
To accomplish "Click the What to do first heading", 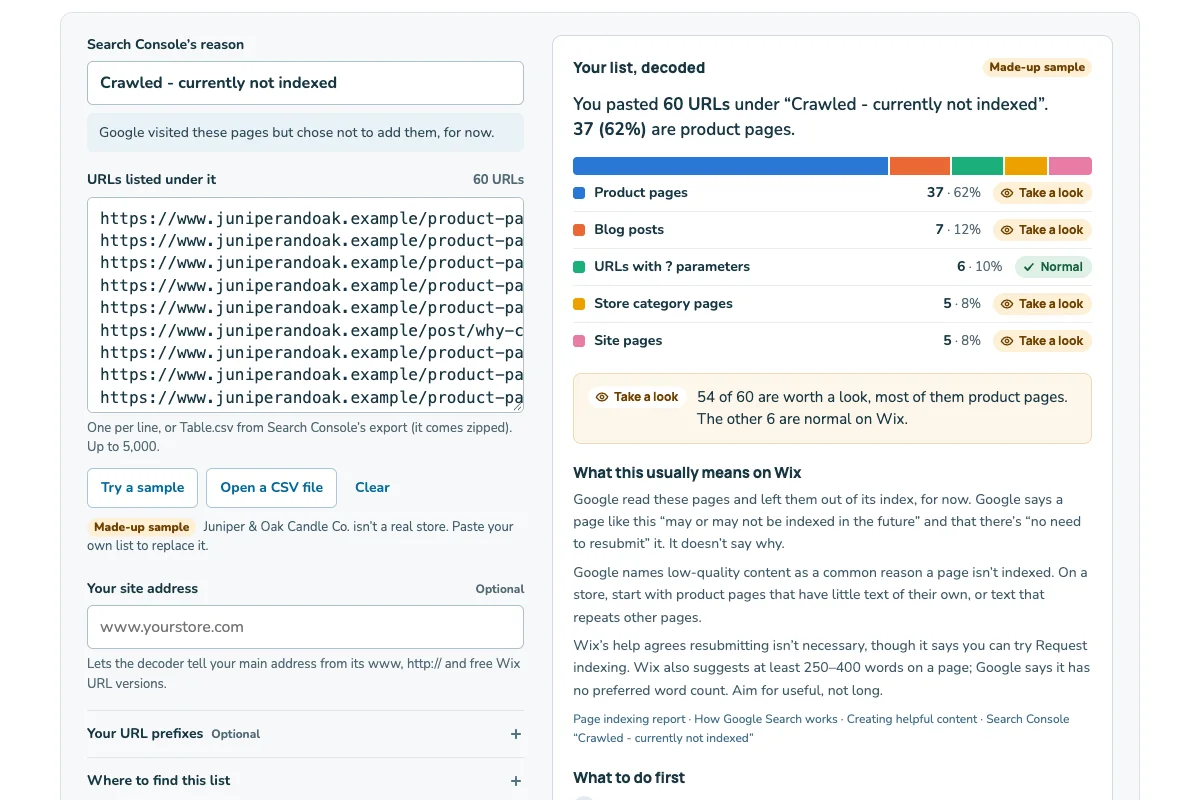I will pos(629,778).
